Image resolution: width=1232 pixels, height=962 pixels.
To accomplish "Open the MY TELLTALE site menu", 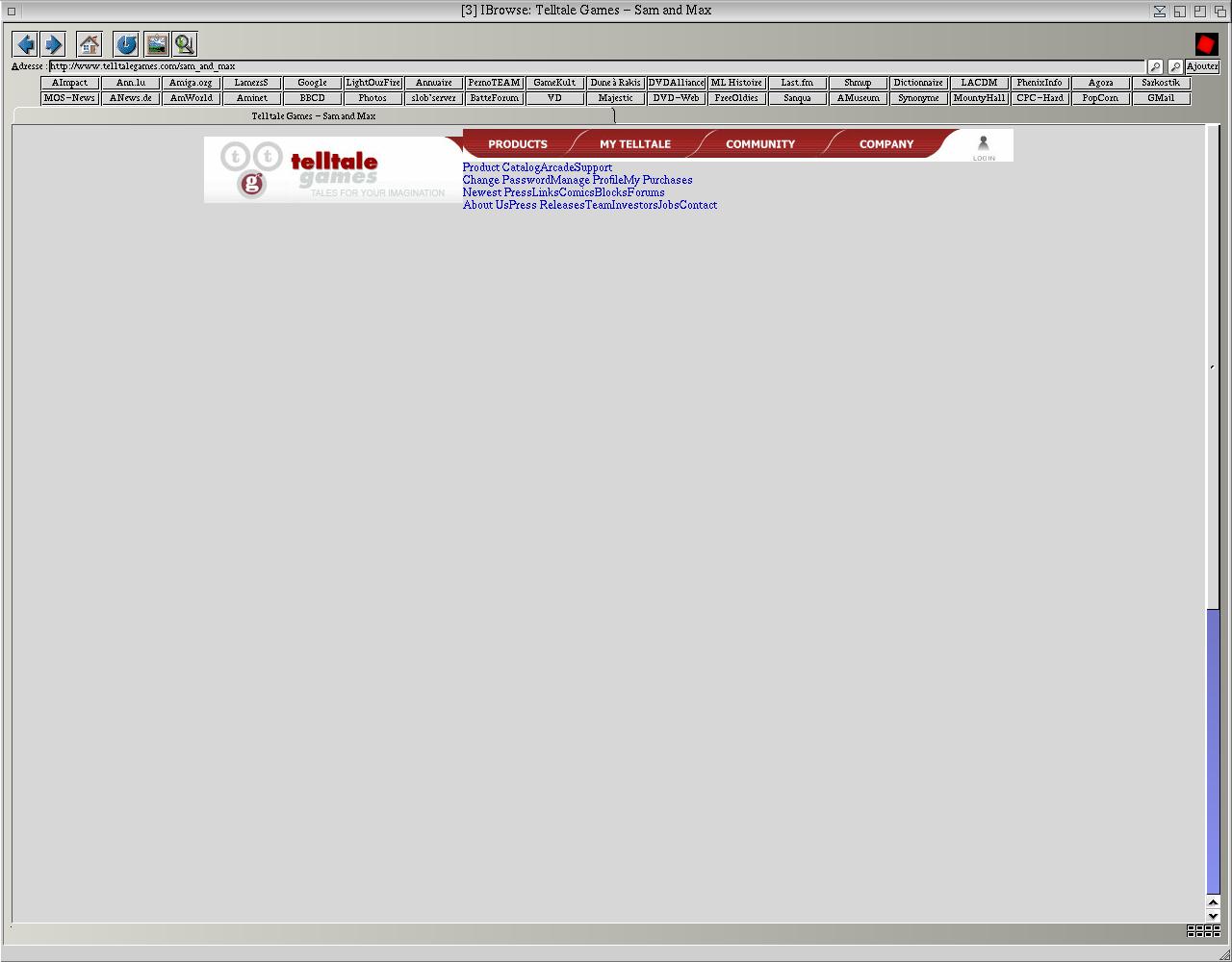I will coord(635,144).
